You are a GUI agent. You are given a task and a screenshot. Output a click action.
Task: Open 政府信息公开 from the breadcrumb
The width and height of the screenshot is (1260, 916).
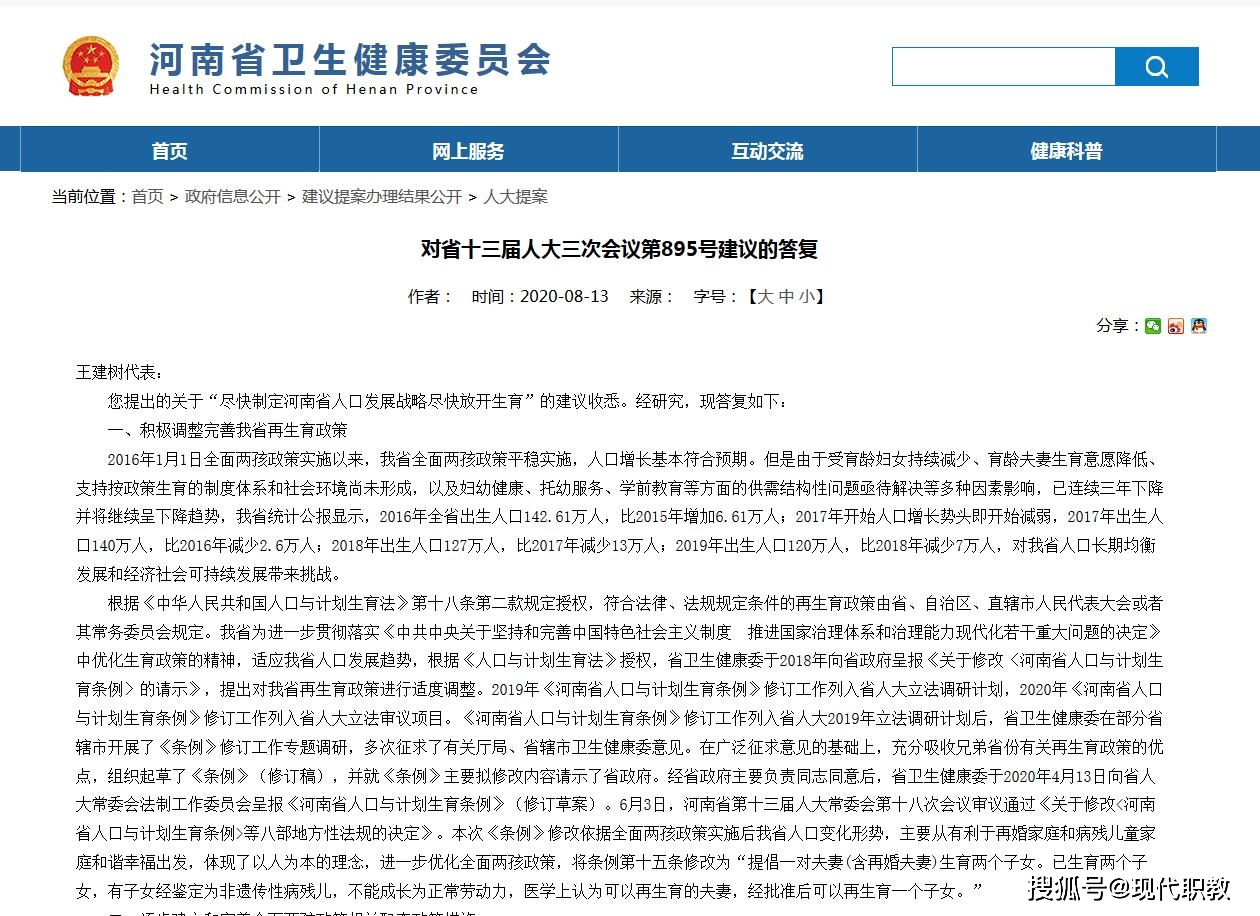(231, 197)
